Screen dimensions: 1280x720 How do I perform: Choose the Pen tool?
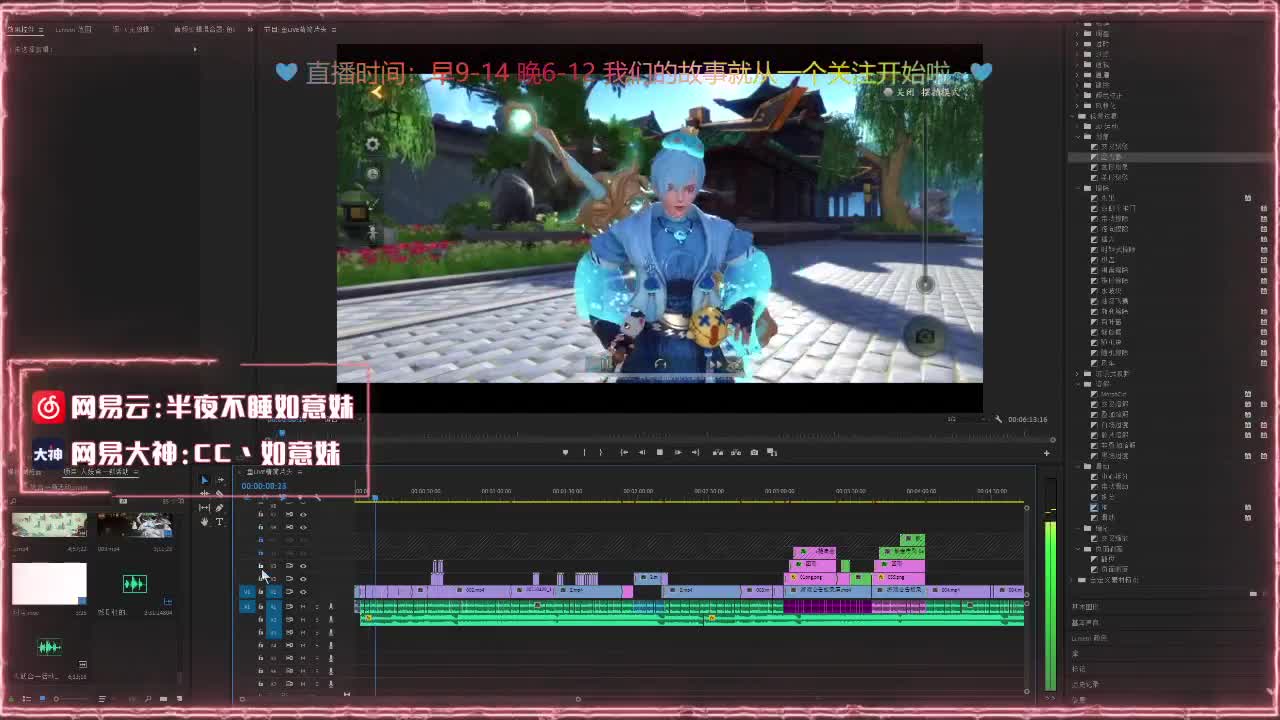coord(220,508)
